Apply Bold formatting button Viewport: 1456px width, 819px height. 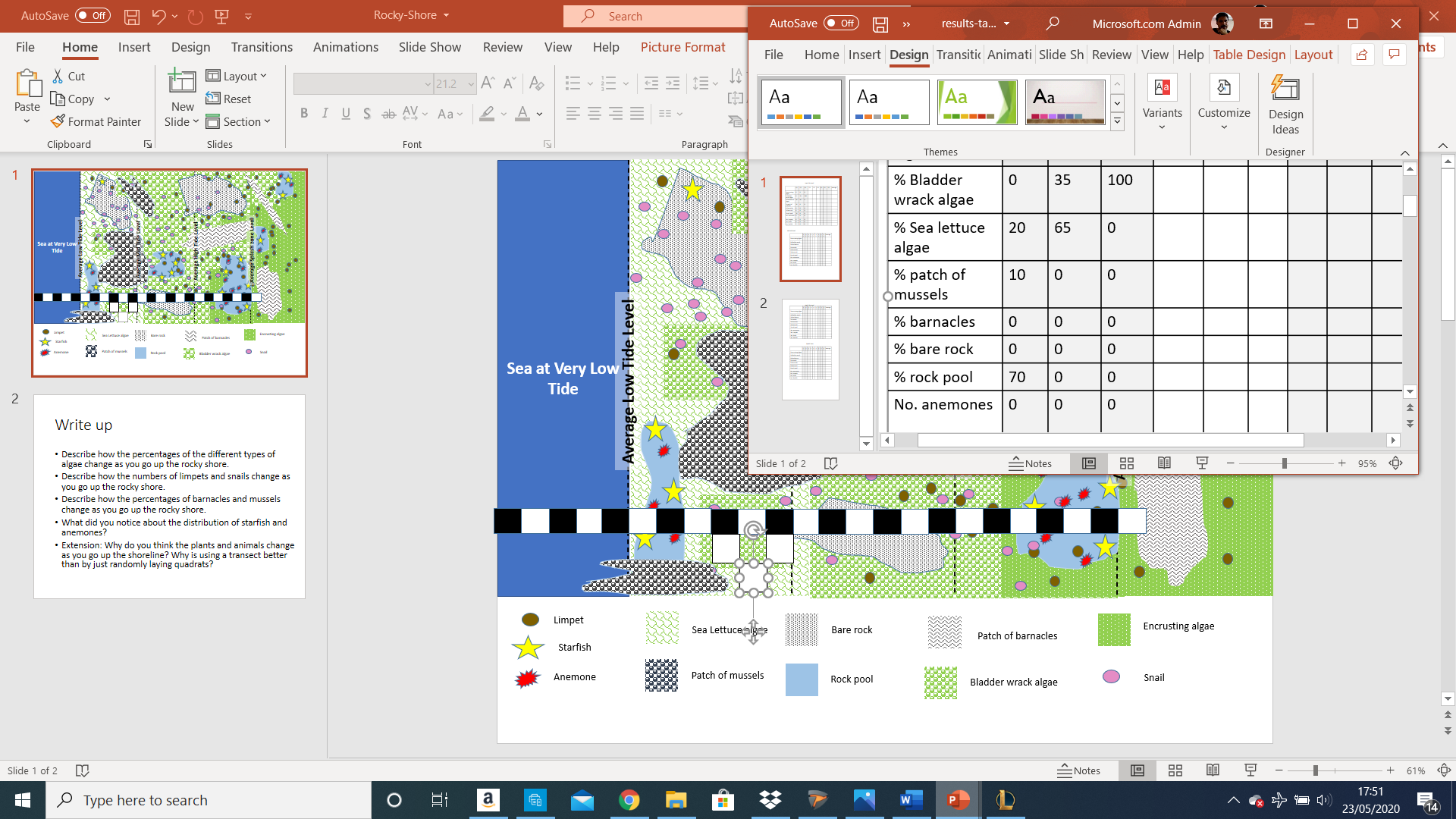click(304, 114)
